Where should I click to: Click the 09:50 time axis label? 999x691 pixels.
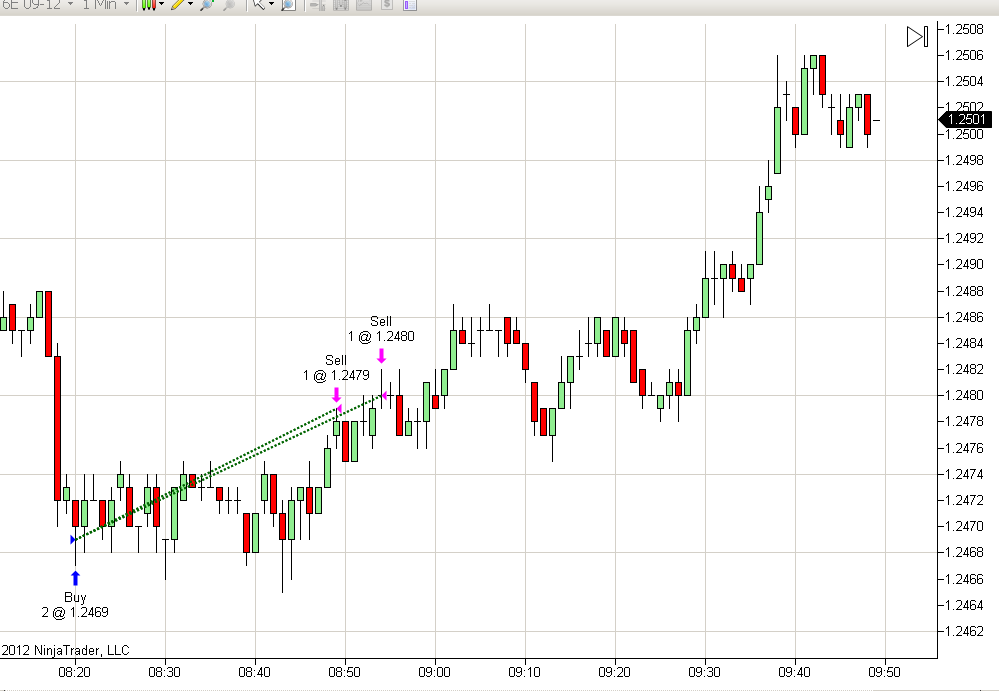[x=884, y=672]
